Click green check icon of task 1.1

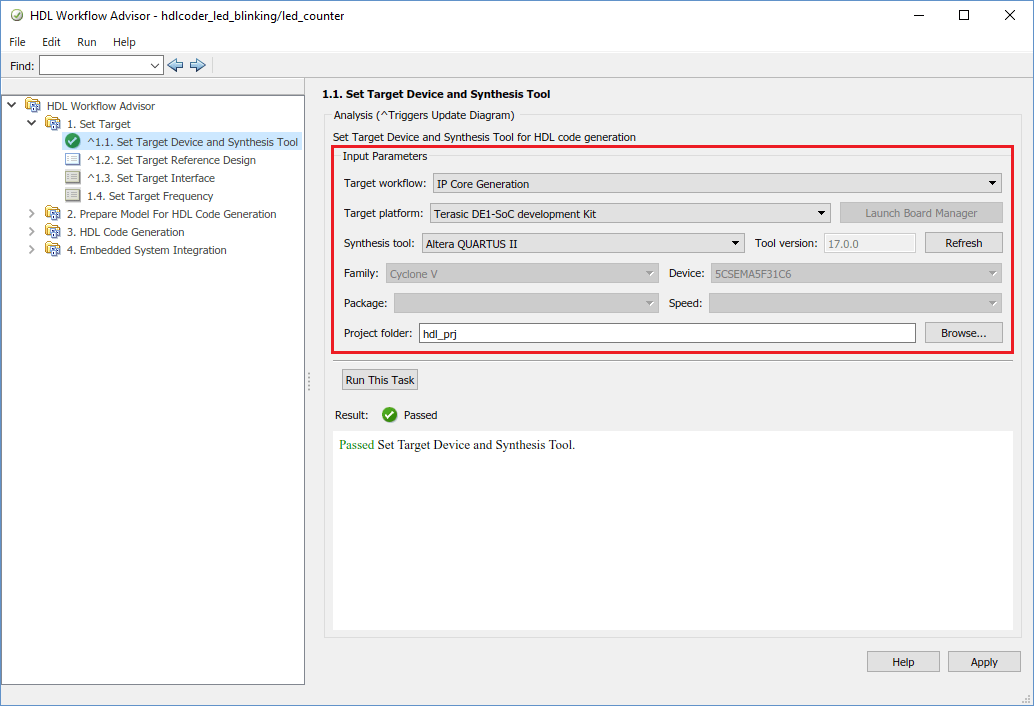pyautogui.click(x=72, y=141)
